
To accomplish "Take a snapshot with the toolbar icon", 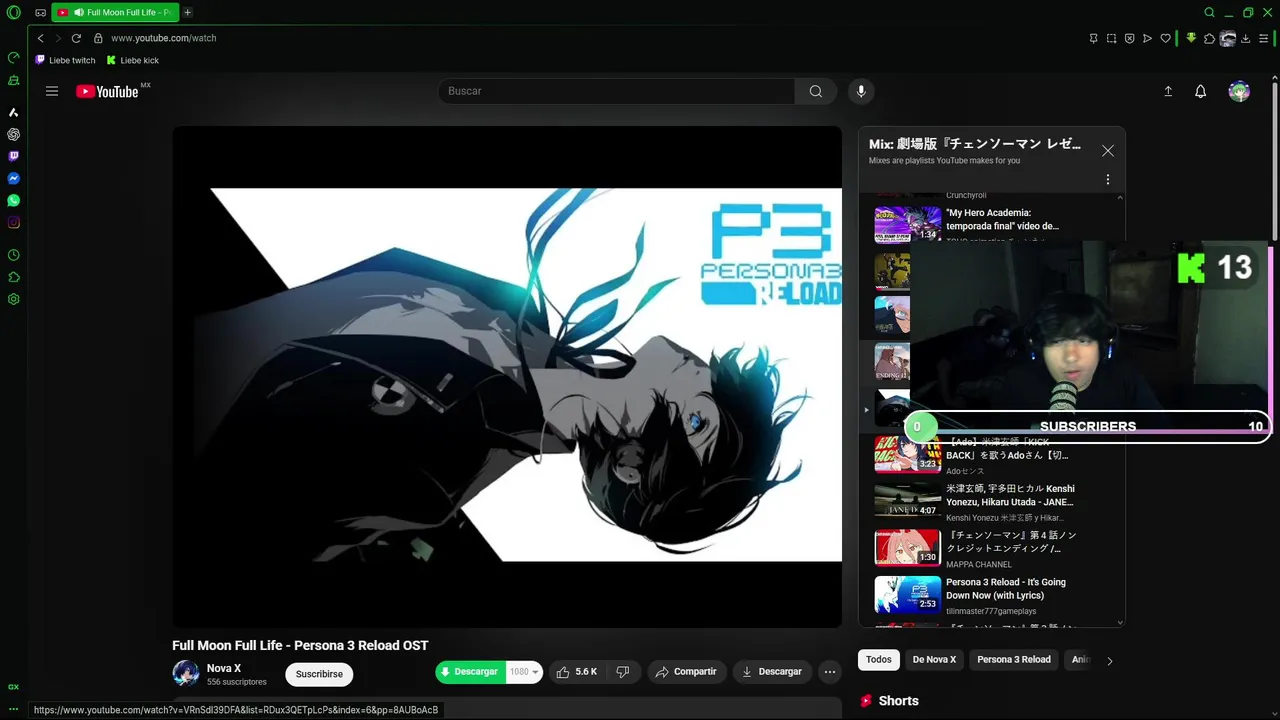I will pyautogui.click(x=1111, y=38).
